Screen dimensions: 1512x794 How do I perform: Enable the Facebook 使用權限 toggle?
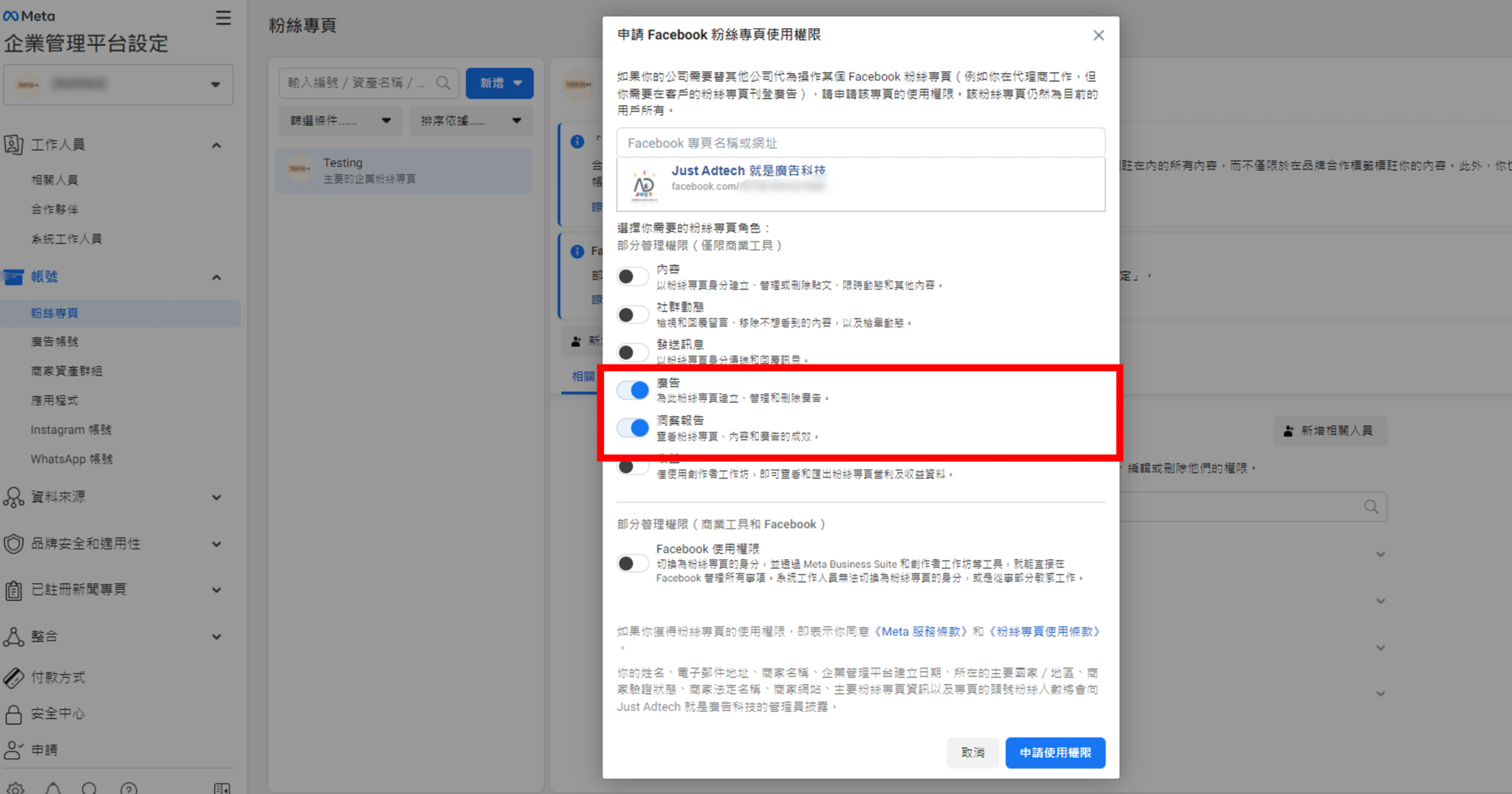pos(633,564)
